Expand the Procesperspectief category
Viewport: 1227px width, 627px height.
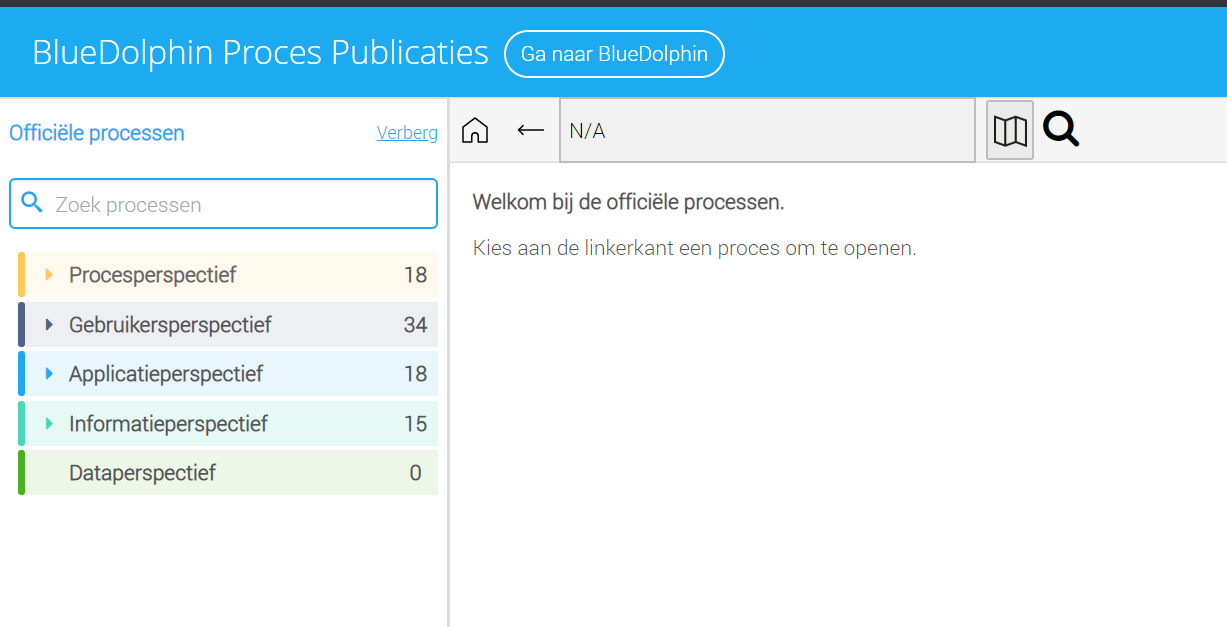(x=49, y=275)
